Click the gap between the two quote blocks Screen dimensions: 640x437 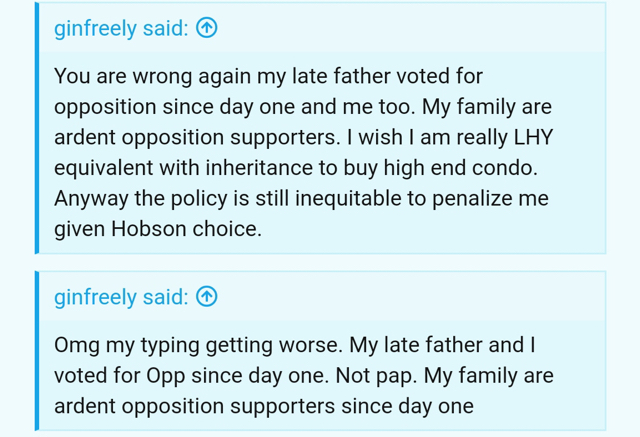coord(320,262)
